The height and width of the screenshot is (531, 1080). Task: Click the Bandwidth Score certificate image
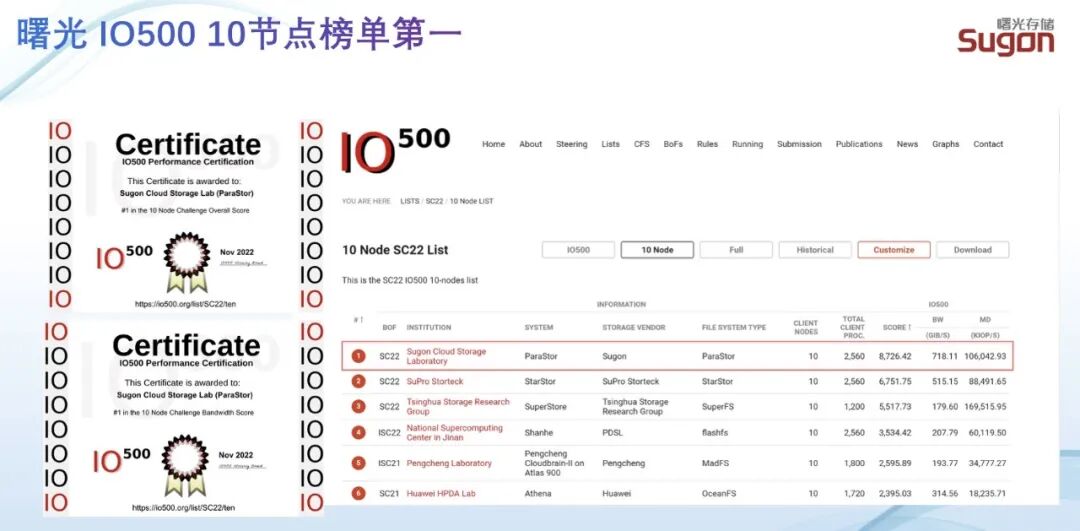[x=186, y=417]
